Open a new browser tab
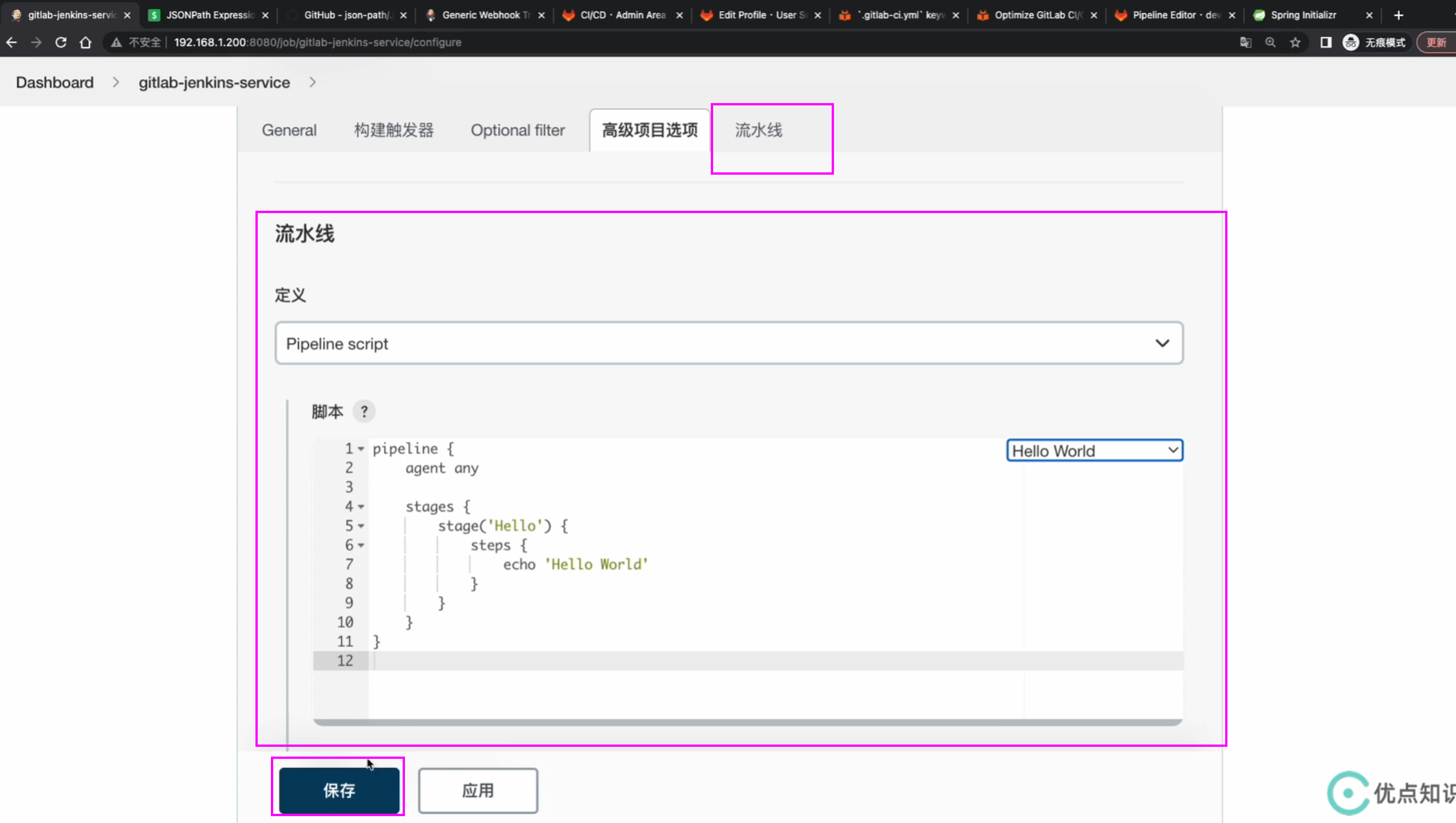Image resolution: width=1456 pixels, height=823 pixels. pyautogui.click(x=1398, y=15)
